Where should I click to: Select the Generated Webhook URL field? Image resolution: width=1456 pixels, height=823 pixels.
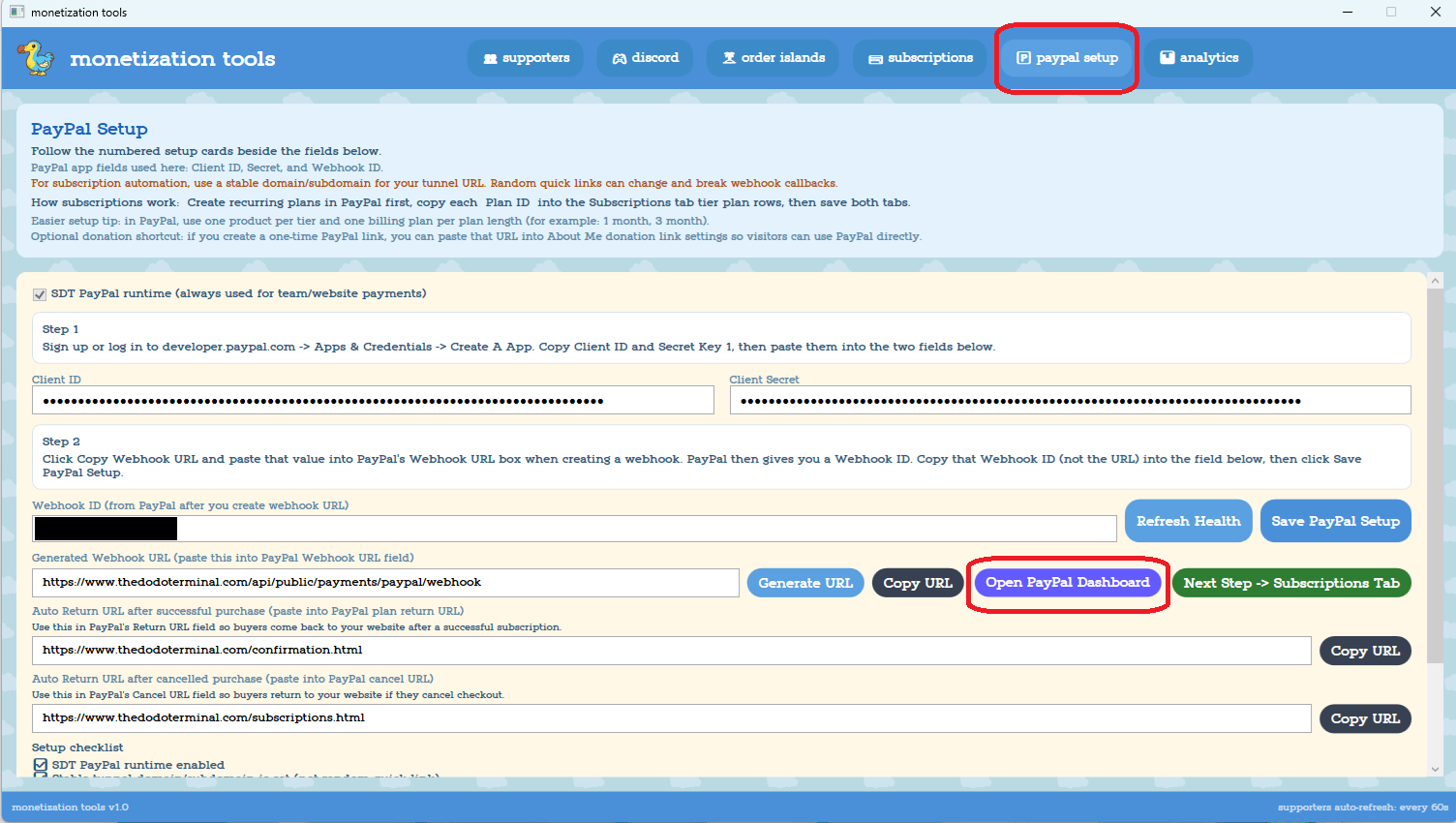click(x=385, y=583)
